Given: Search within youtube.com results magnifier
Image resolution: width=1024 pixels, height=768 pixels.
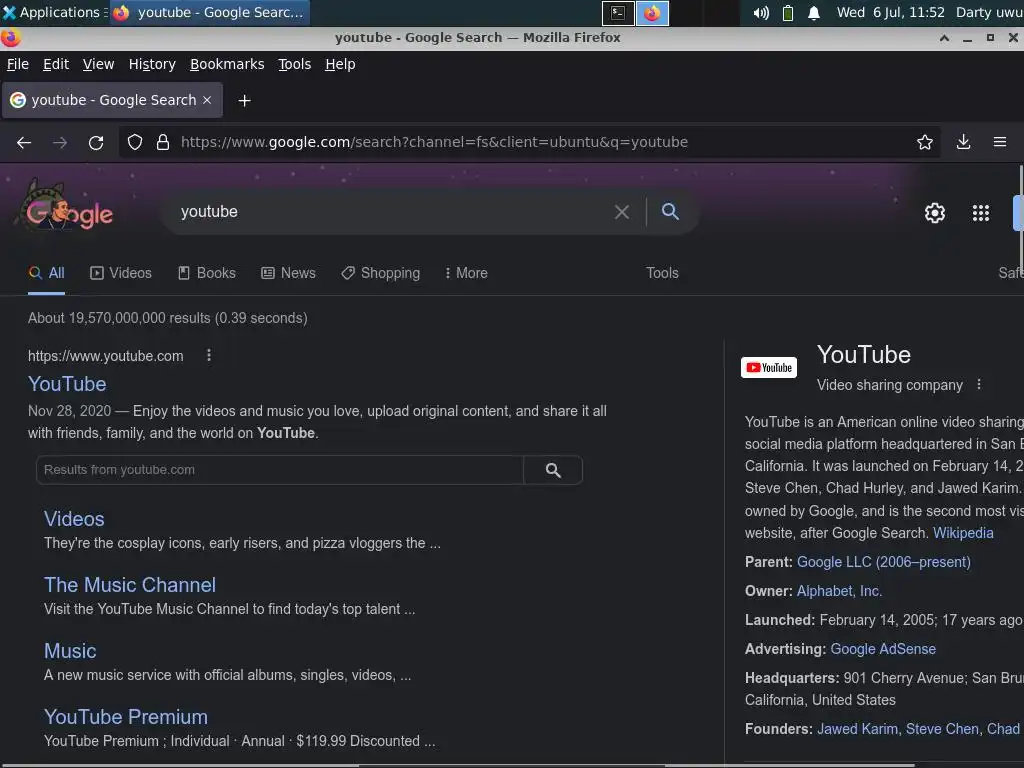Looking at the screenshot, I should click(x=553, y=470).
